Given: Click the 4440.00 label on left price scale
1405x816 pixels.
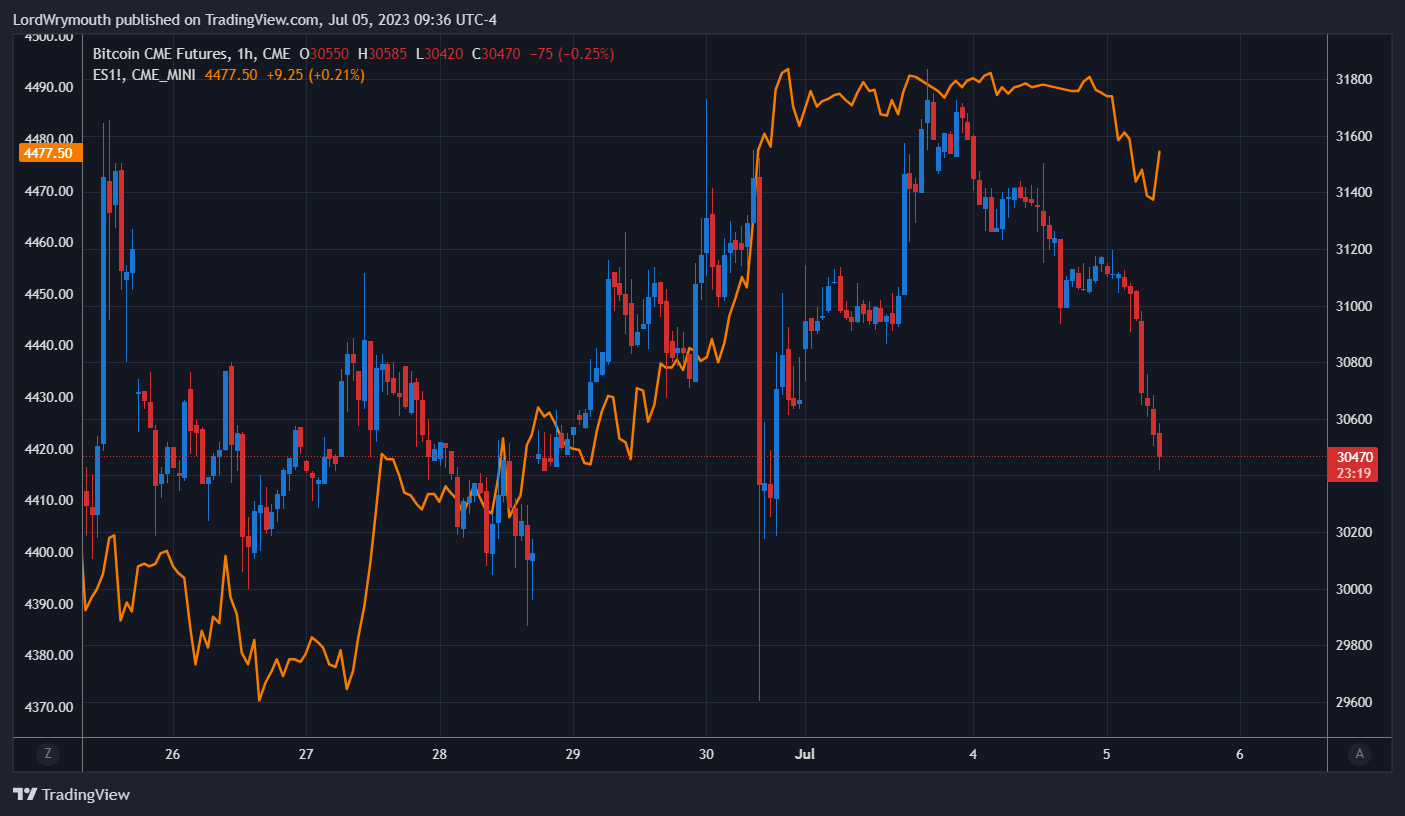Looking at the screenshot, I should tap(49, 345).
